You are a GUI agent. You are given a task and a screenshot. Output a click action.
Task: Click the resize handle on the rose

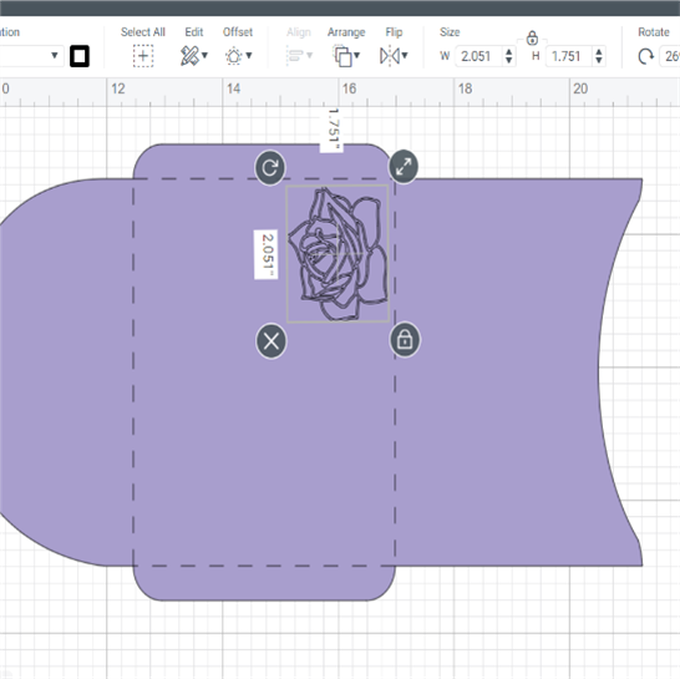tap(403, 166)
